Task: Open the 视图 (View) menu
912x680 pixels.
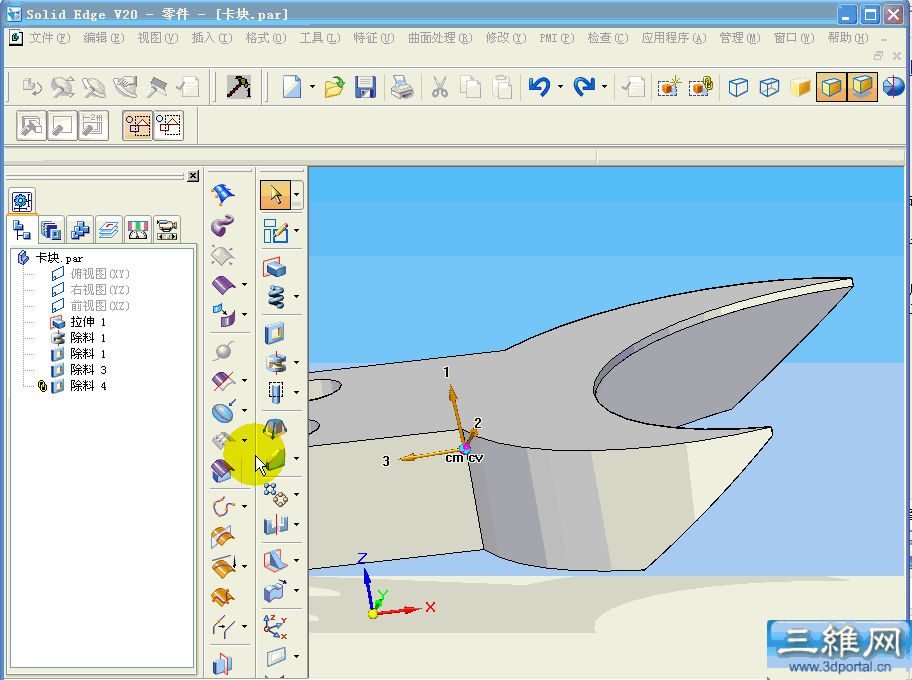Action: click(x=158, y=38)
